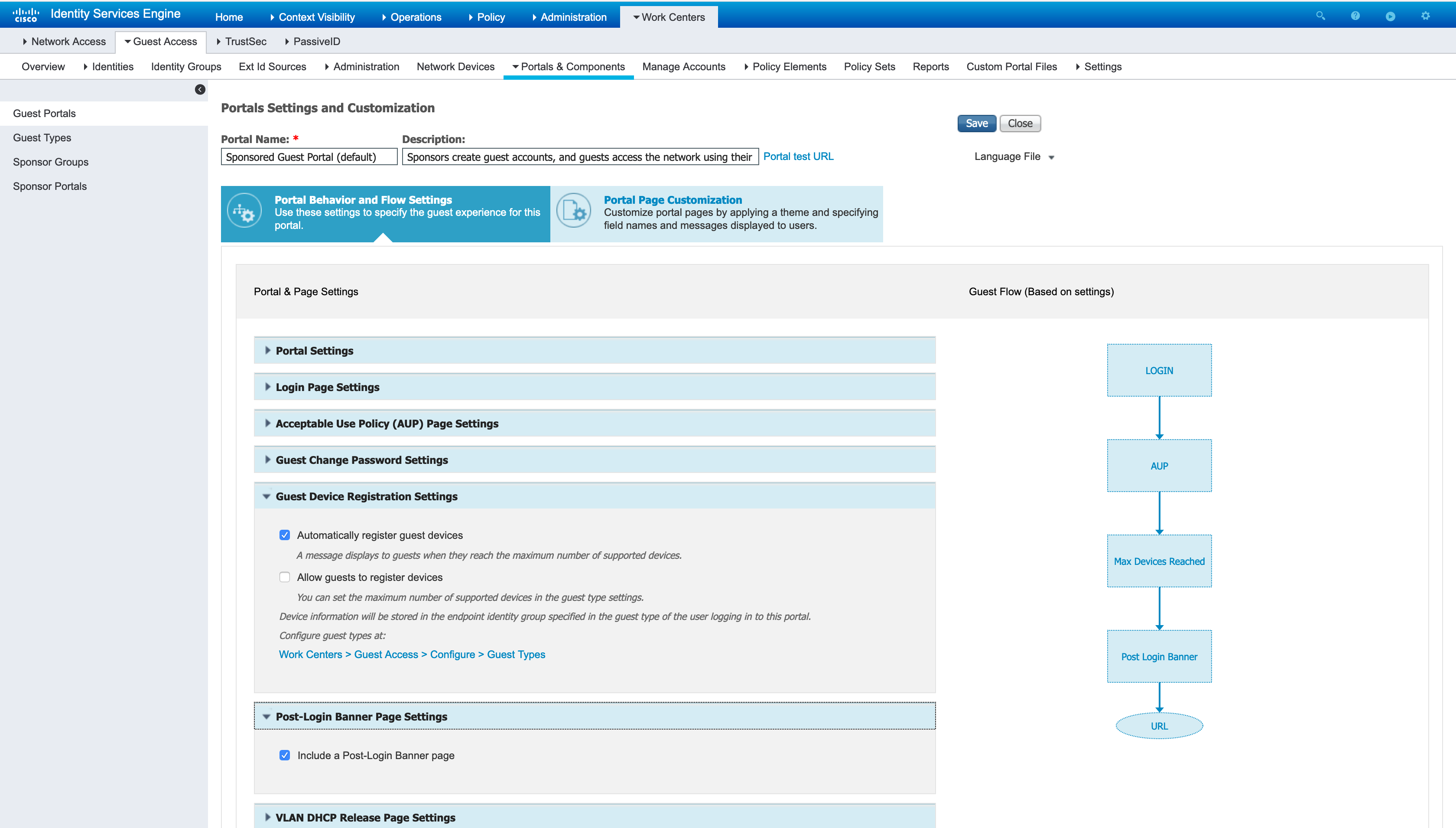Open Policy Elements submenu
This screenshot has height=828, width=1456.
click(x=785, y=66)
